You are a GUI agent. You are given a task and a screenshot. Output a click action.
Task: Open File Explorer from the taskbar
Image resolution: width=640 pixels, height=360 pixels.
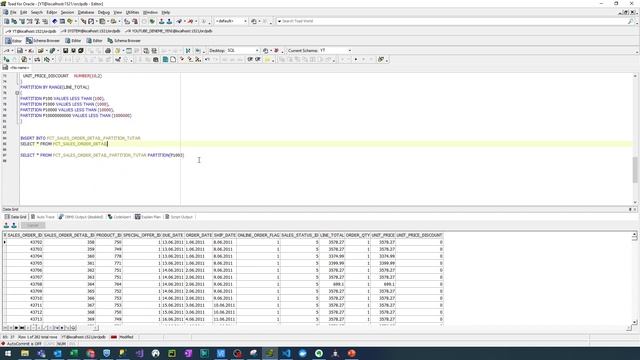pos(25,353)
